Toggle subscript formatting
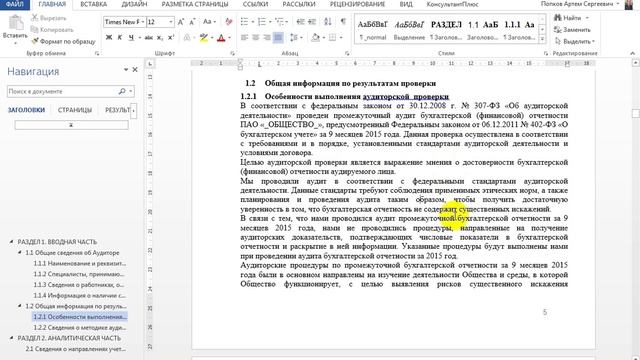 tap(160, 38)
